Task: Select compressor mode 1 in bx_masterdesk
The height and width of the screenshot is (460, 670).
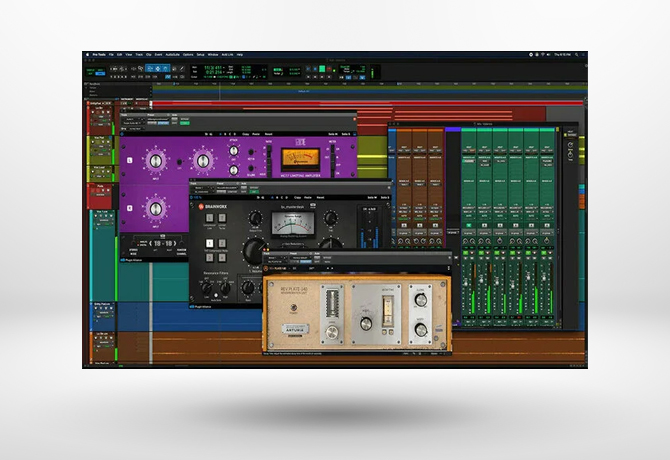Action: 209,243
